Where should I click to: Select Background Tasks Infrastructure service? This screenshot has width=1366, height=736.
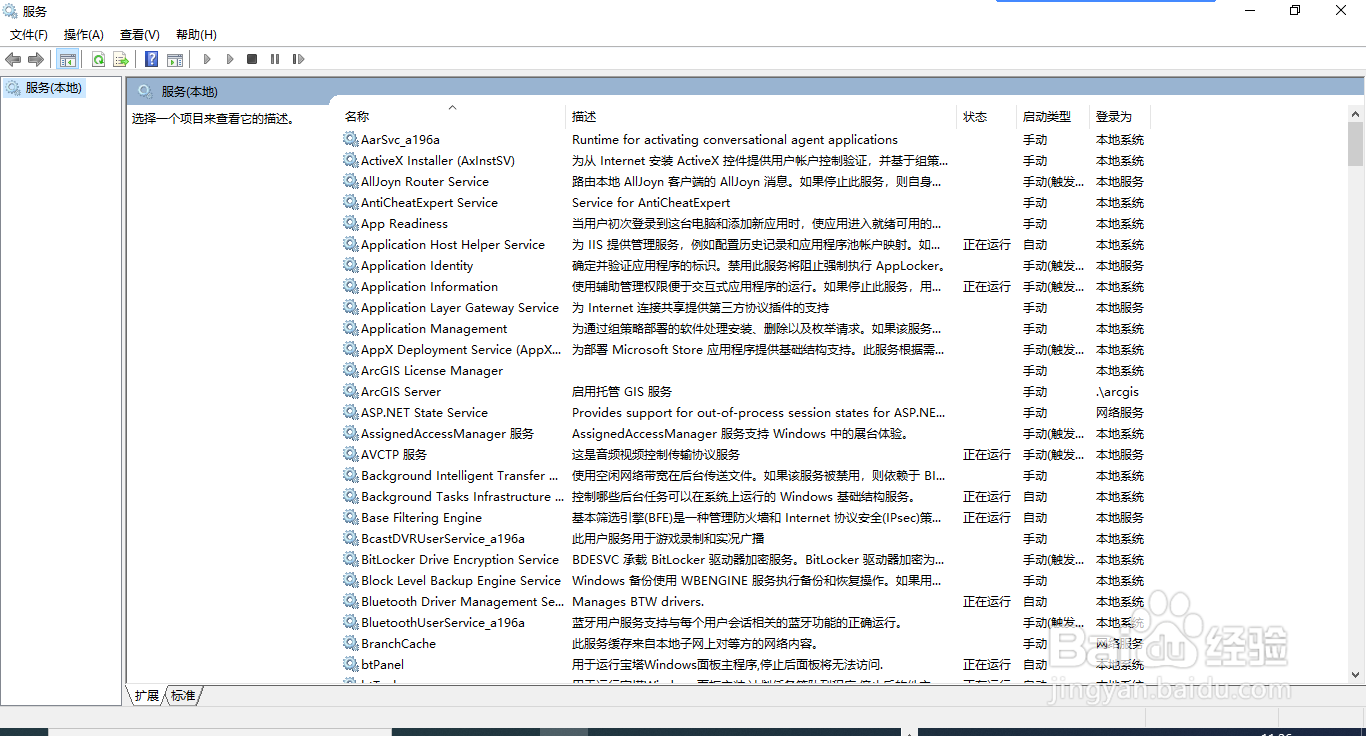461,497
